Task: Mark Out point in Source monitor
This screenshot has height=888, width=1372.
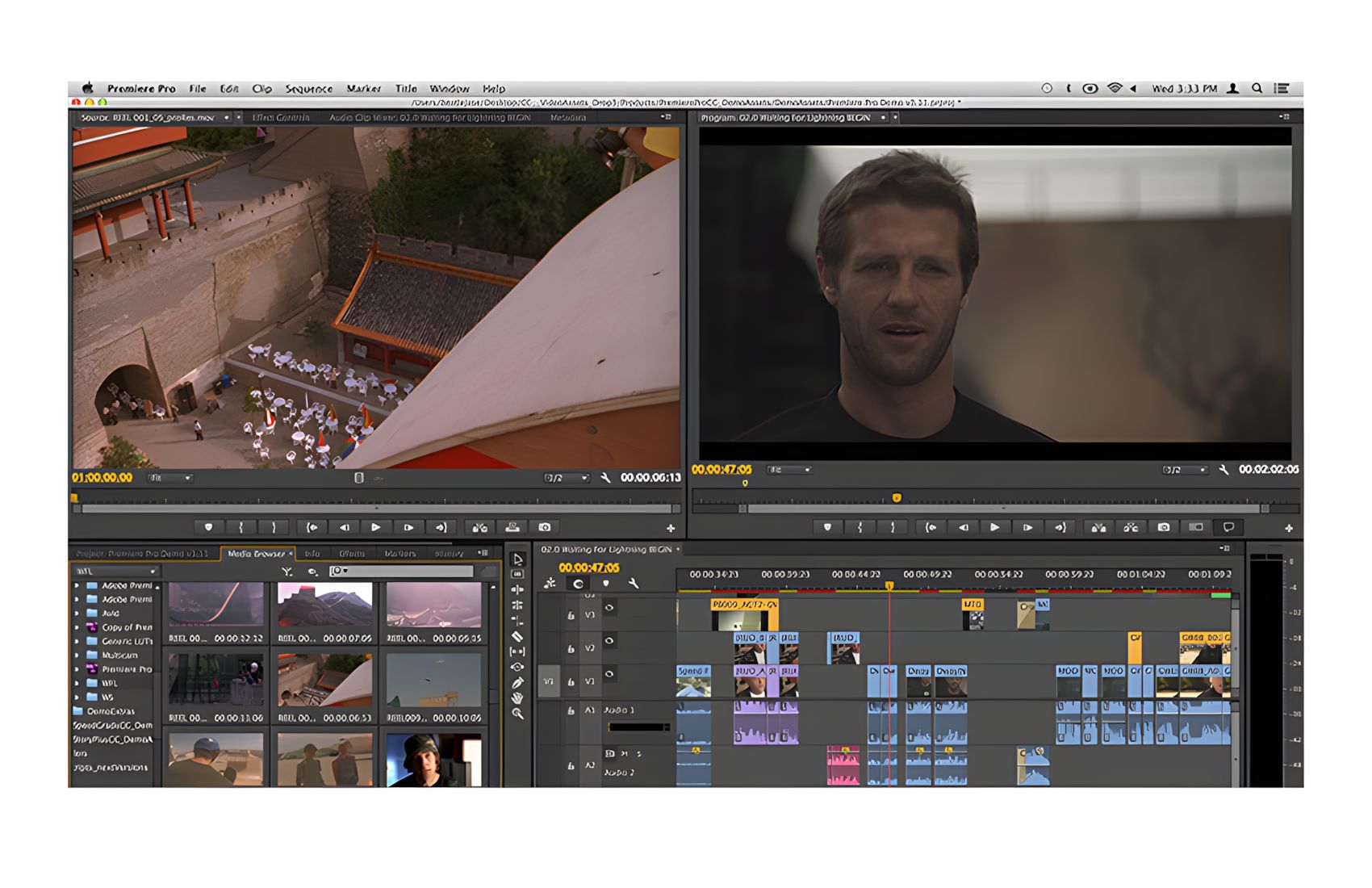Action: (x=274, y=527)
